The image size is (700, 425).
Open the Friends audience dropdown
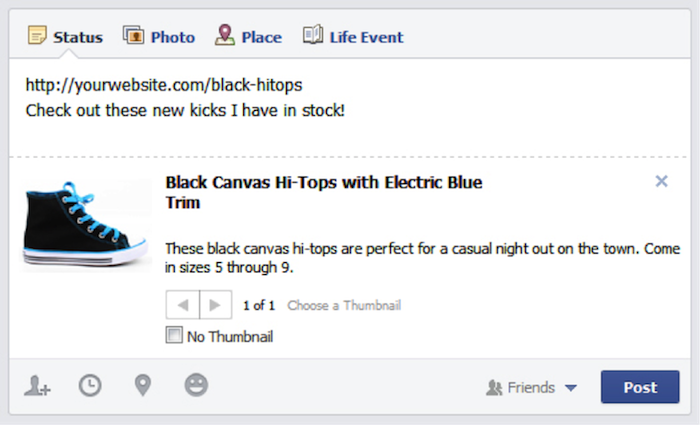pyautogui.click(x=531, y=387)
